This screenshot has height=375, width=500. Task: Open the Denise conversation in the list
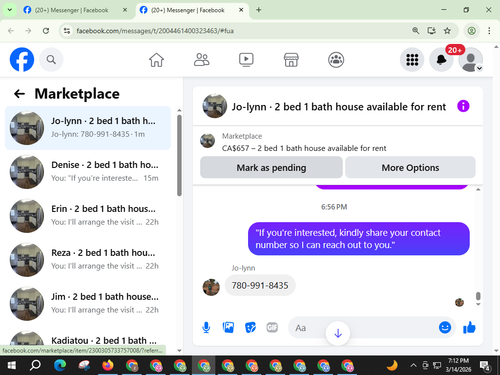pyautogui.click(x=88, y=172)
